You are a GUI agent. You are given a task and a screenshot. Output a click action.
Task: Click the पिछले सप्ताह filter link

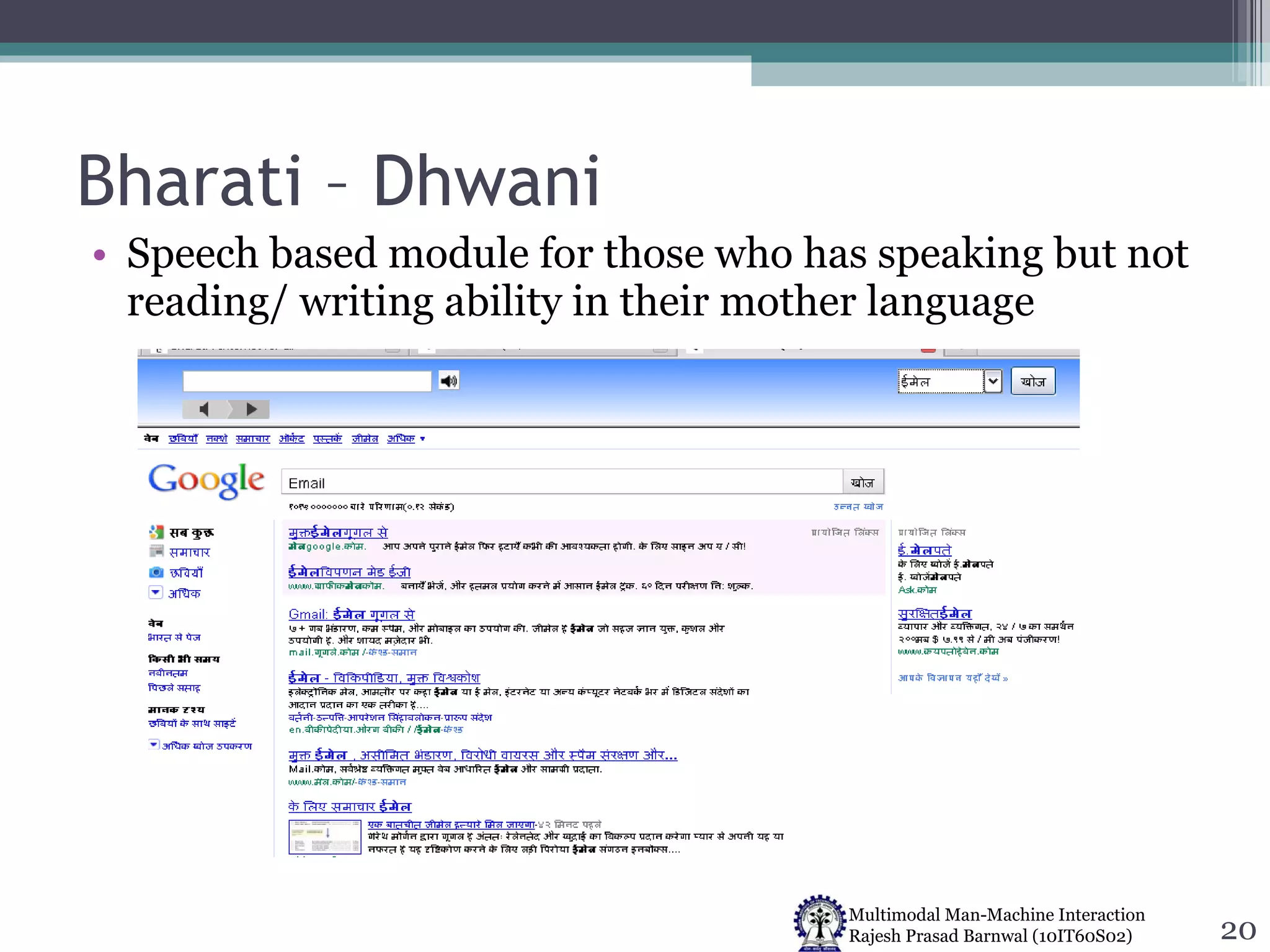(x=174, y=688)
